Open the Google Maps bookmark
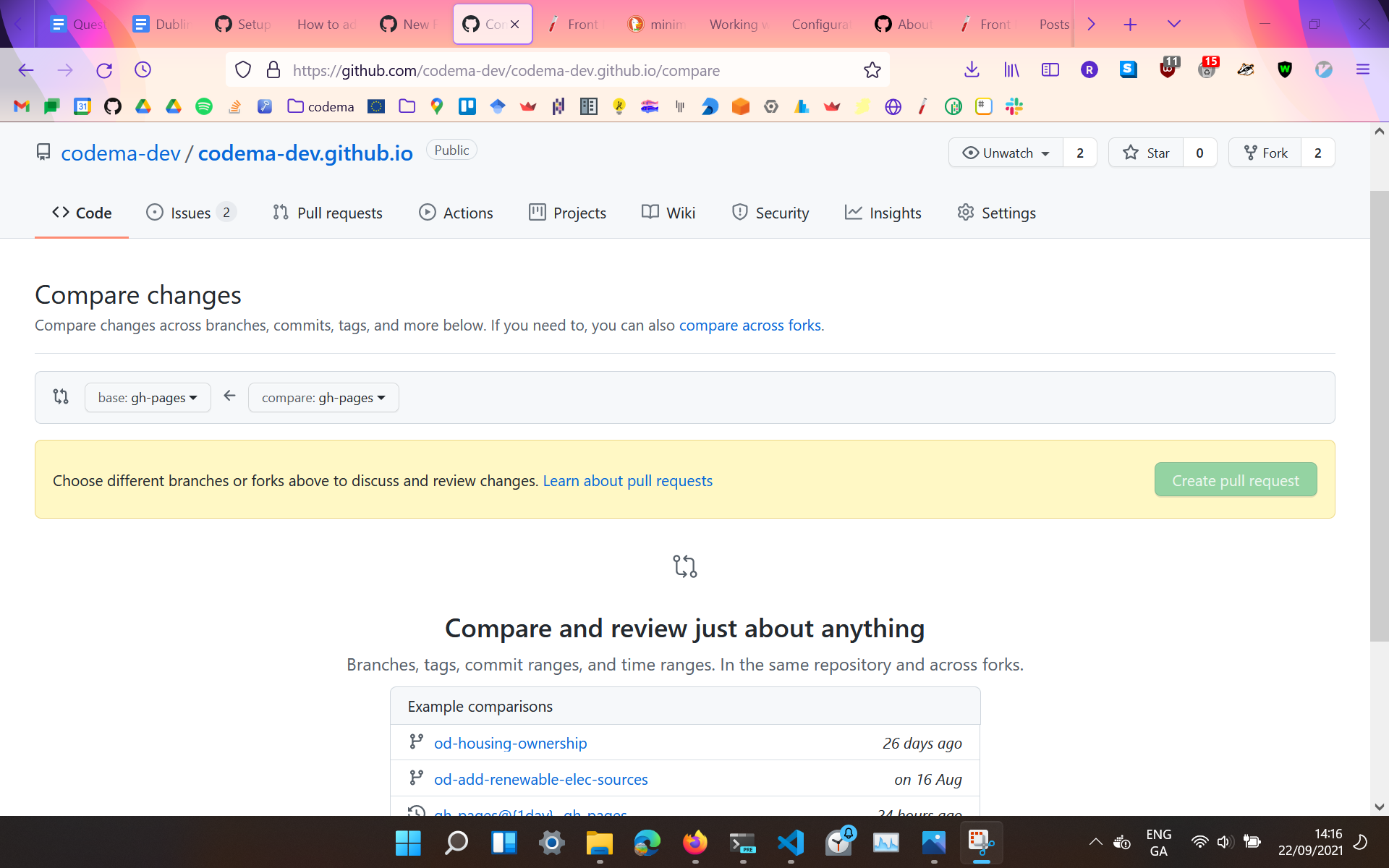 click(437, 106)
